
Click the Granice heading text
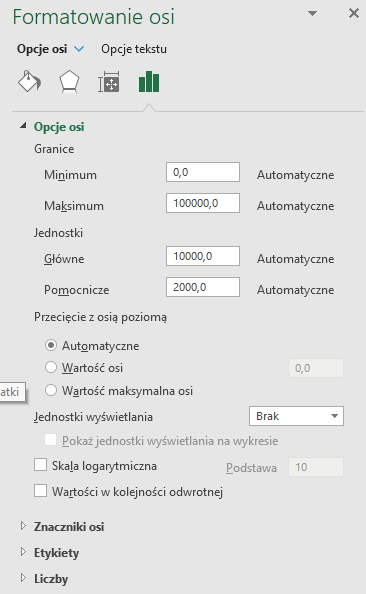pos(54,149)
